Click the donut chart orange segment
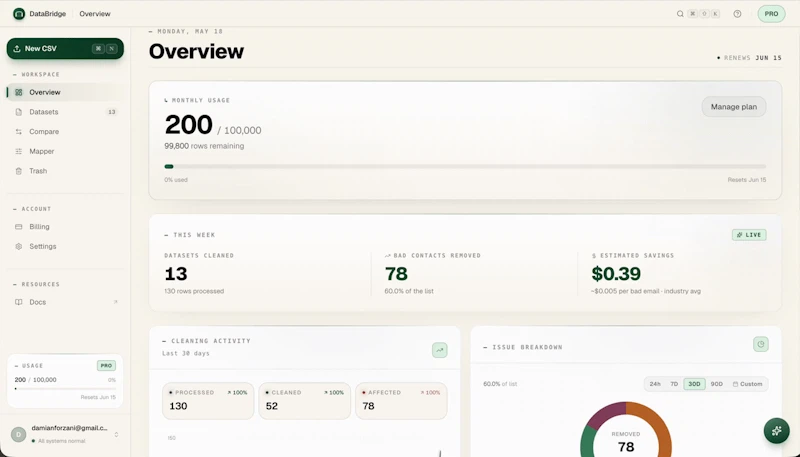Image resolution: width=800 pixels, height=457 pixels. pos(659,426)
